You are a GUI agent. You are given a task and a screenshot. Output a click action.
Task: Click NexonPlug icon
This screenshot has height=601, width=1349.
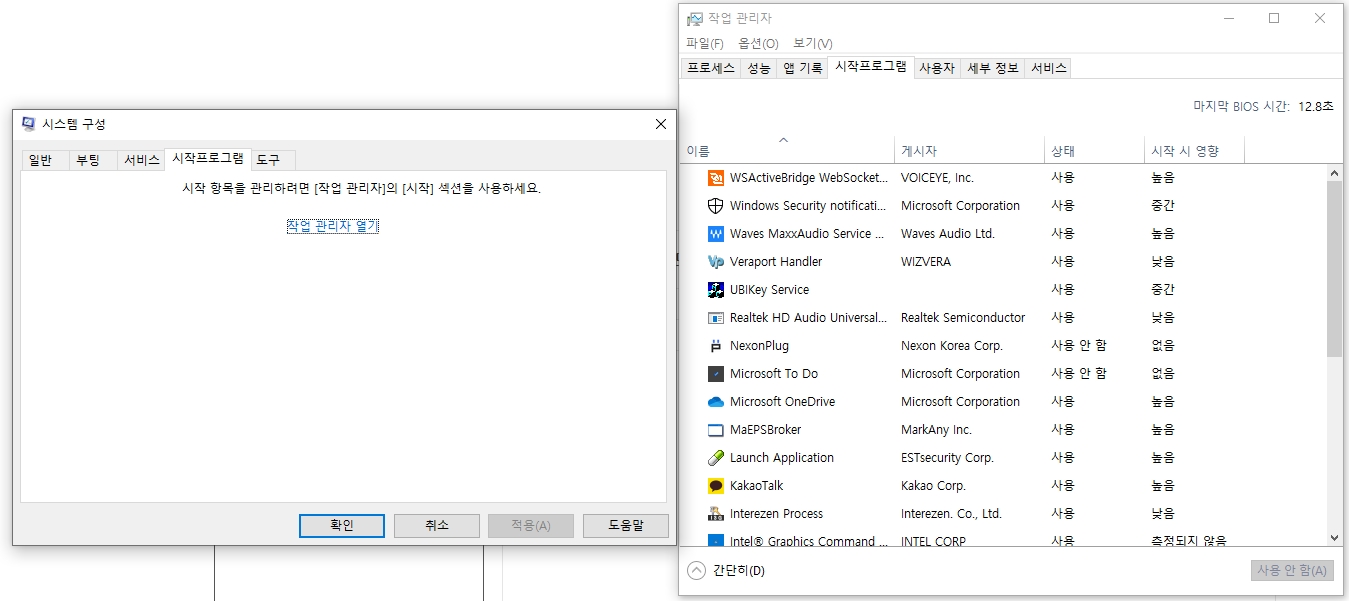coord(715,346)
